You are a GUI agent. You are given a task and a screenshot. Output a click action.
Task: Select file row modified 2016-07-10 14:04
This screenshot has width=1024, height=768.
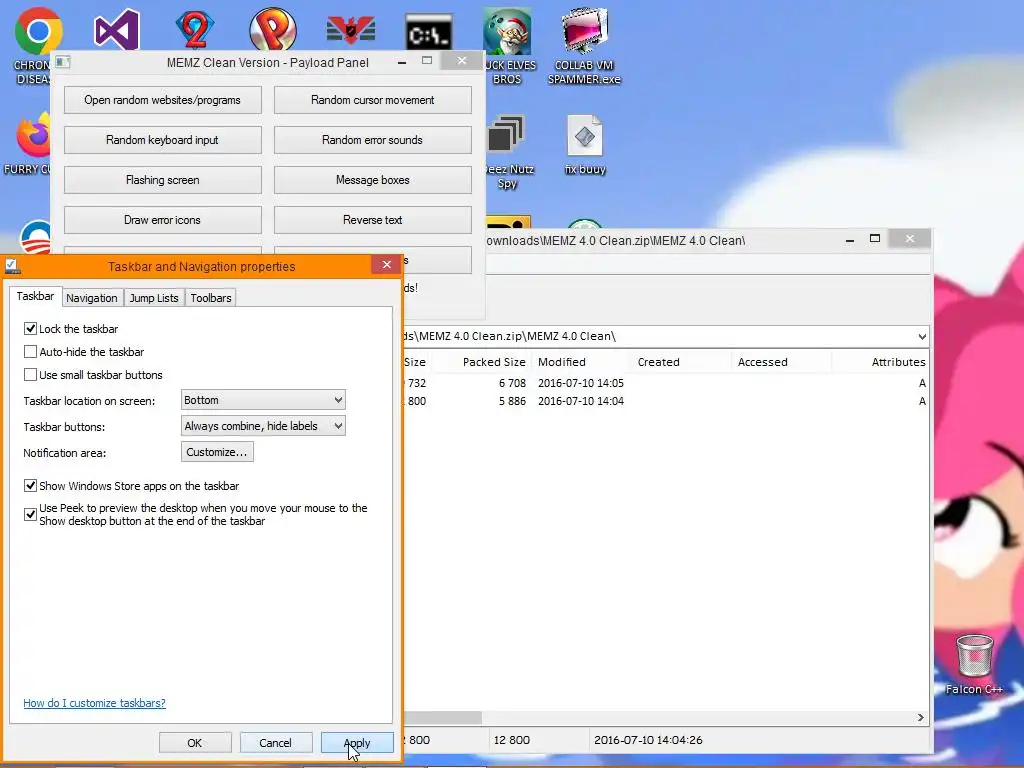pyautogui.click(x=665, y=401)
